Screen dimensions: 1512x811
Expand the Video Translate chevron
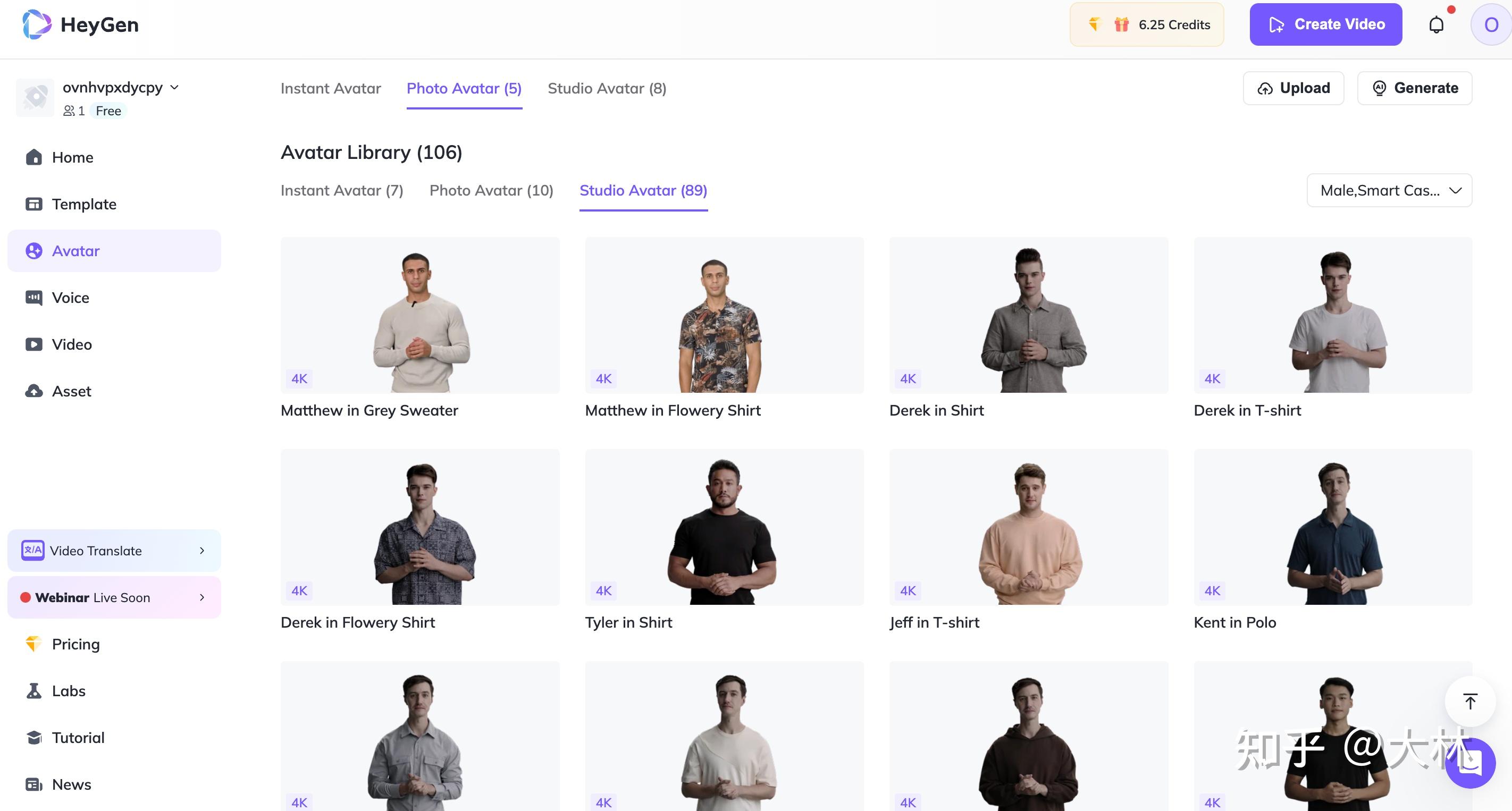point(202,551)
